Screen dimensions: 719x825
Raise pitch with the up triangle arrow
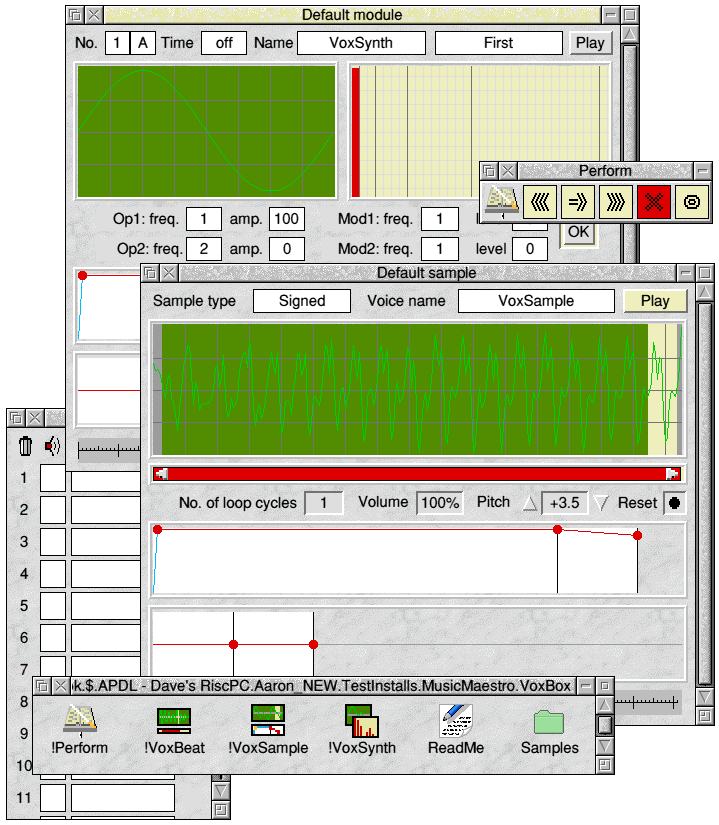tap(530, 504)
